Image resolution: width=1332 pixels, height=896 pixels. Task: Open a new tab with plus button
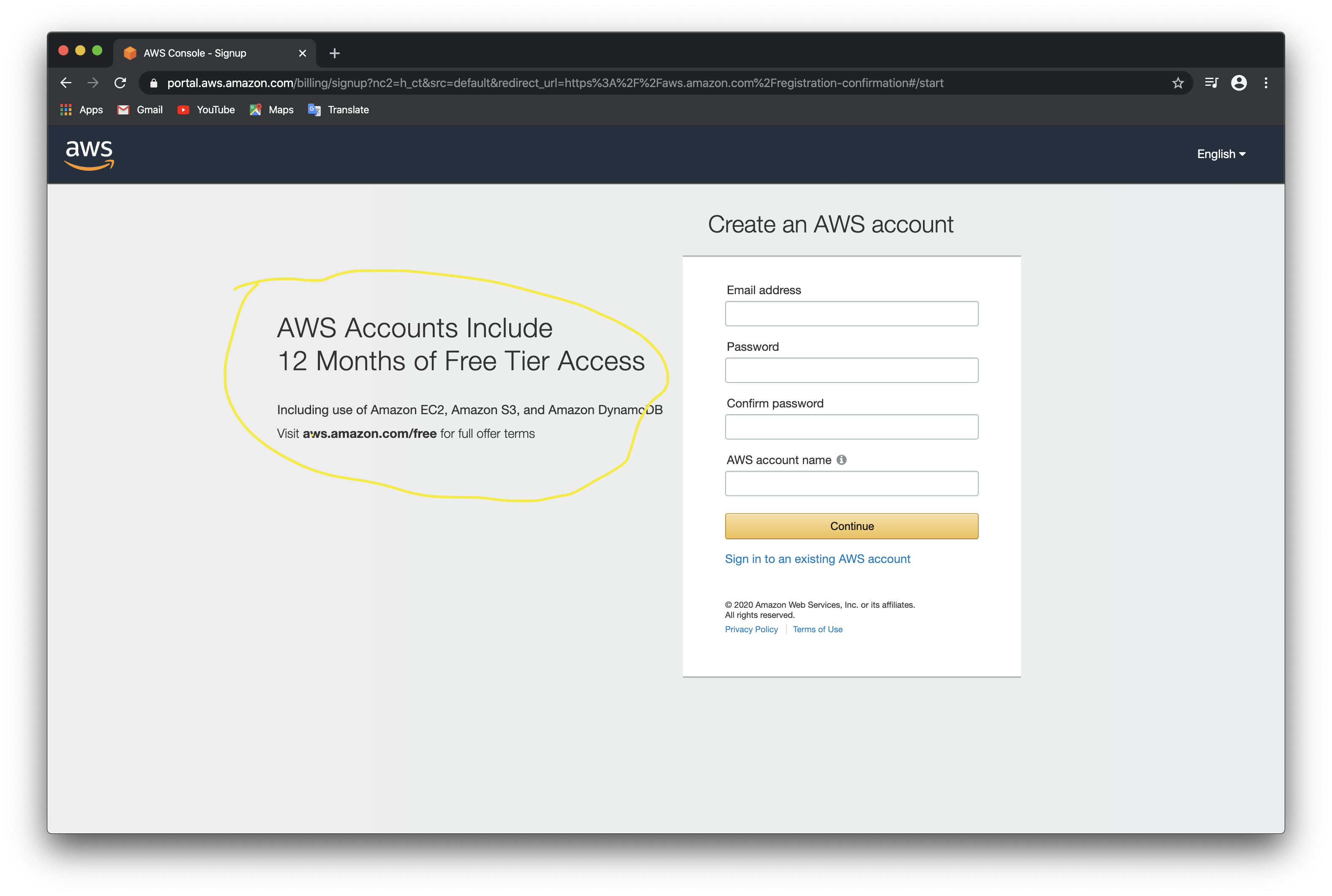pyautogui.click(x=335, y=53)
